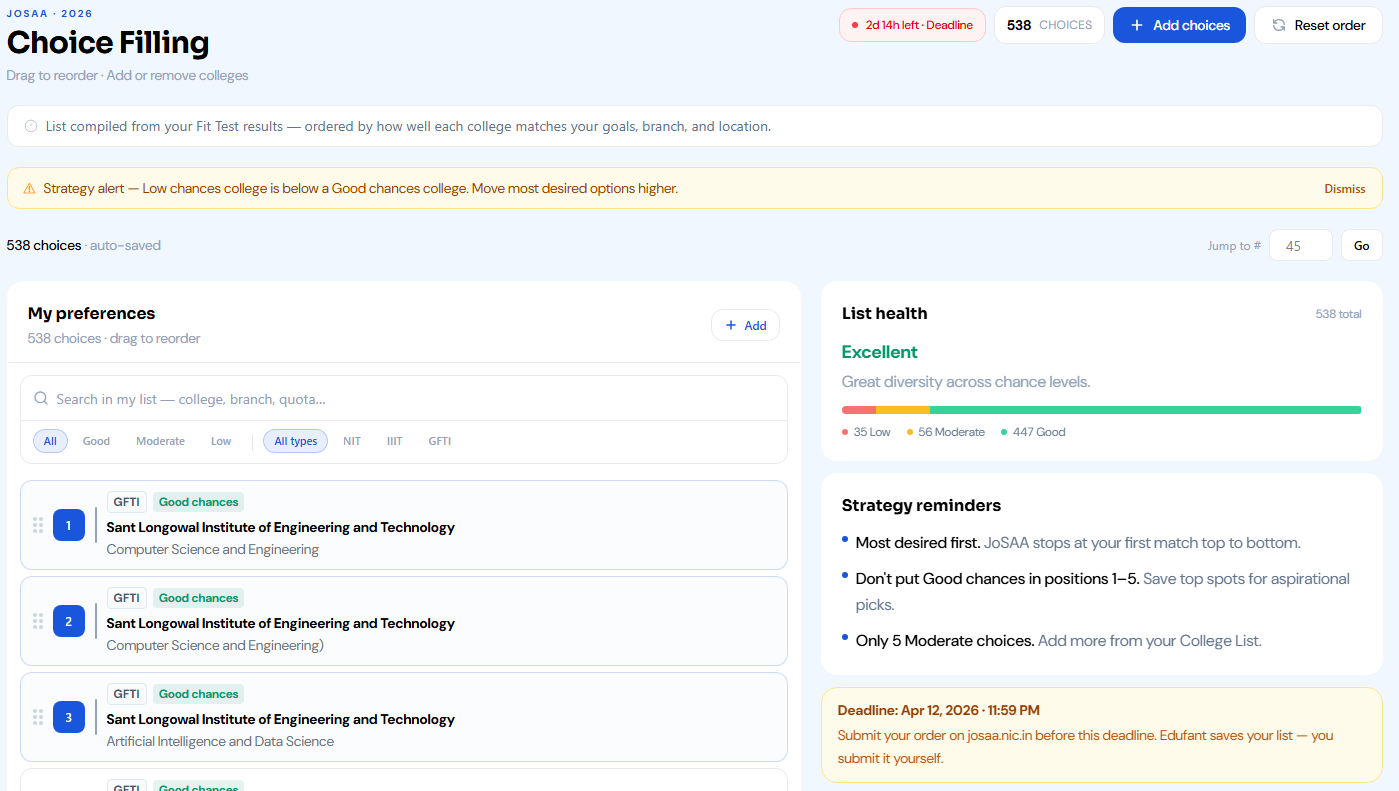Click the blue rank badge number 1

69,525
